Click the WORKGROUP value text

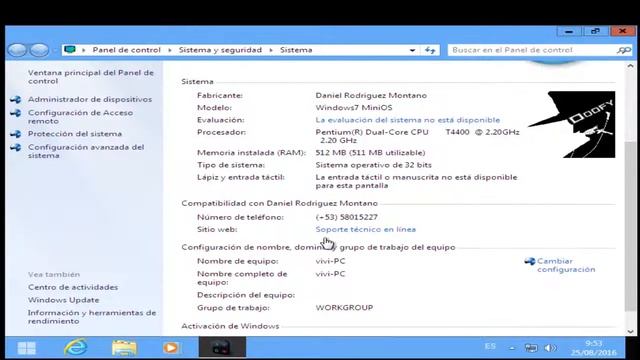click(344, 308)
